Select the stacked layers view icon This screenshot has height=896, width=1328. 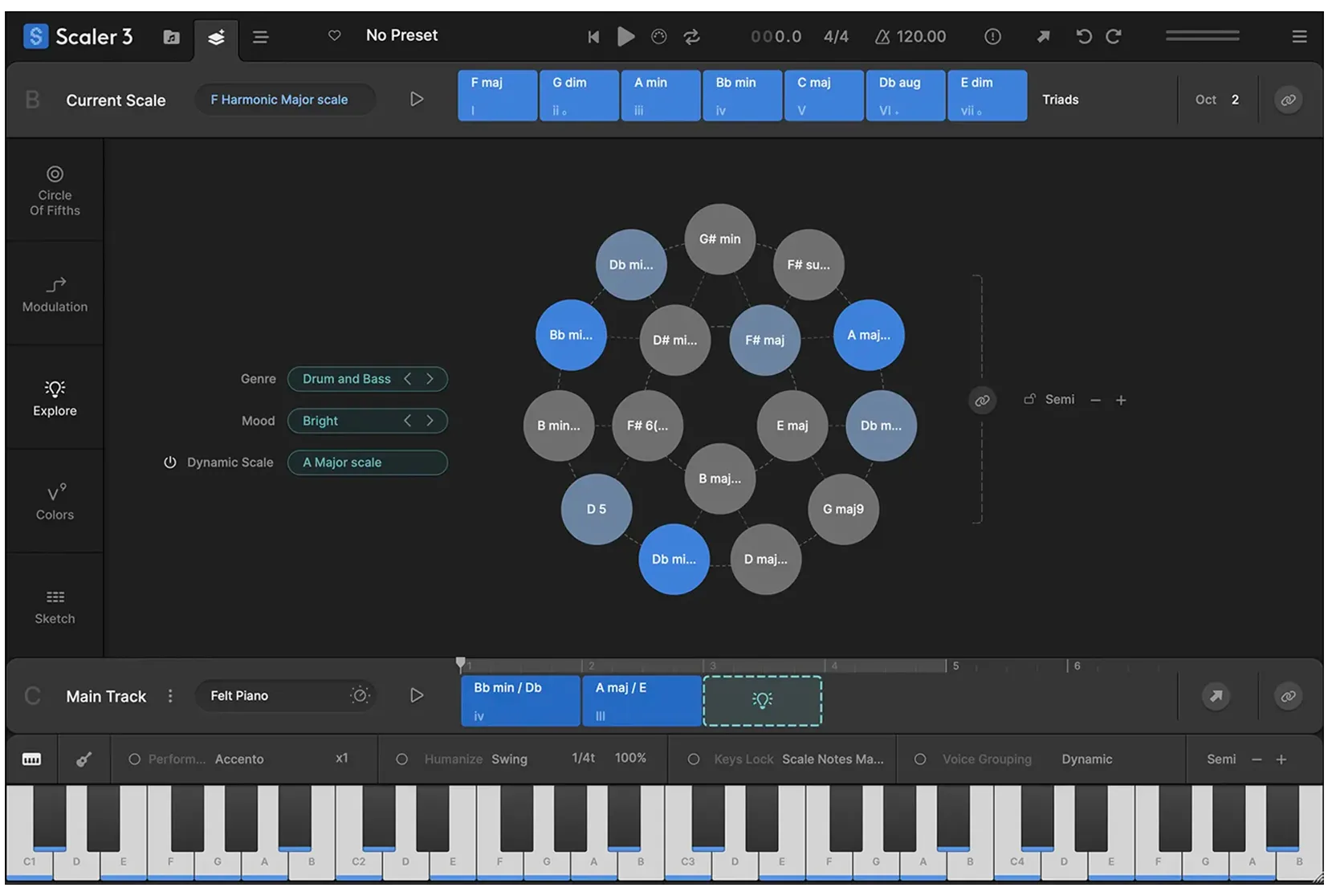tap(216, 38)
